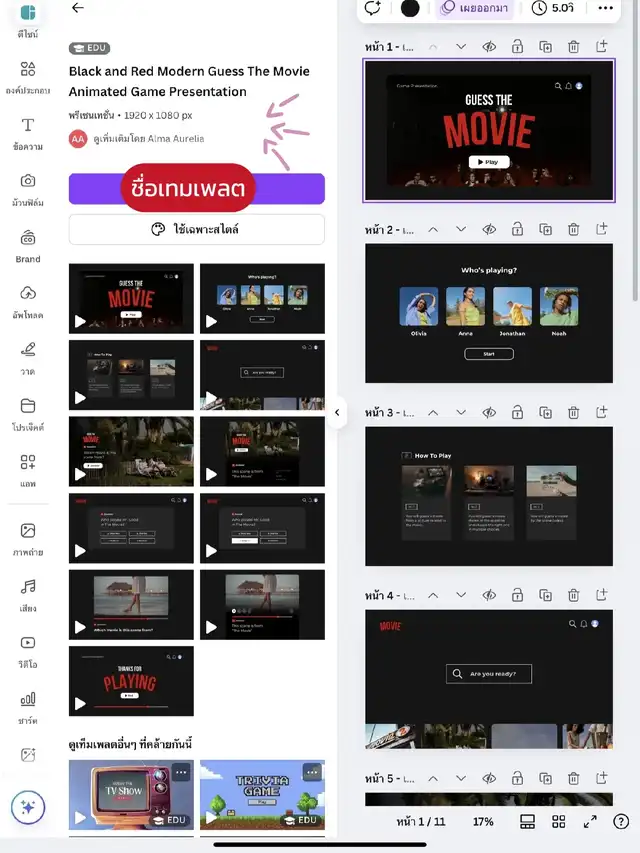The image size is (640, 853).
Task: Click the back arrow in template panel
Action: [78, 8]
